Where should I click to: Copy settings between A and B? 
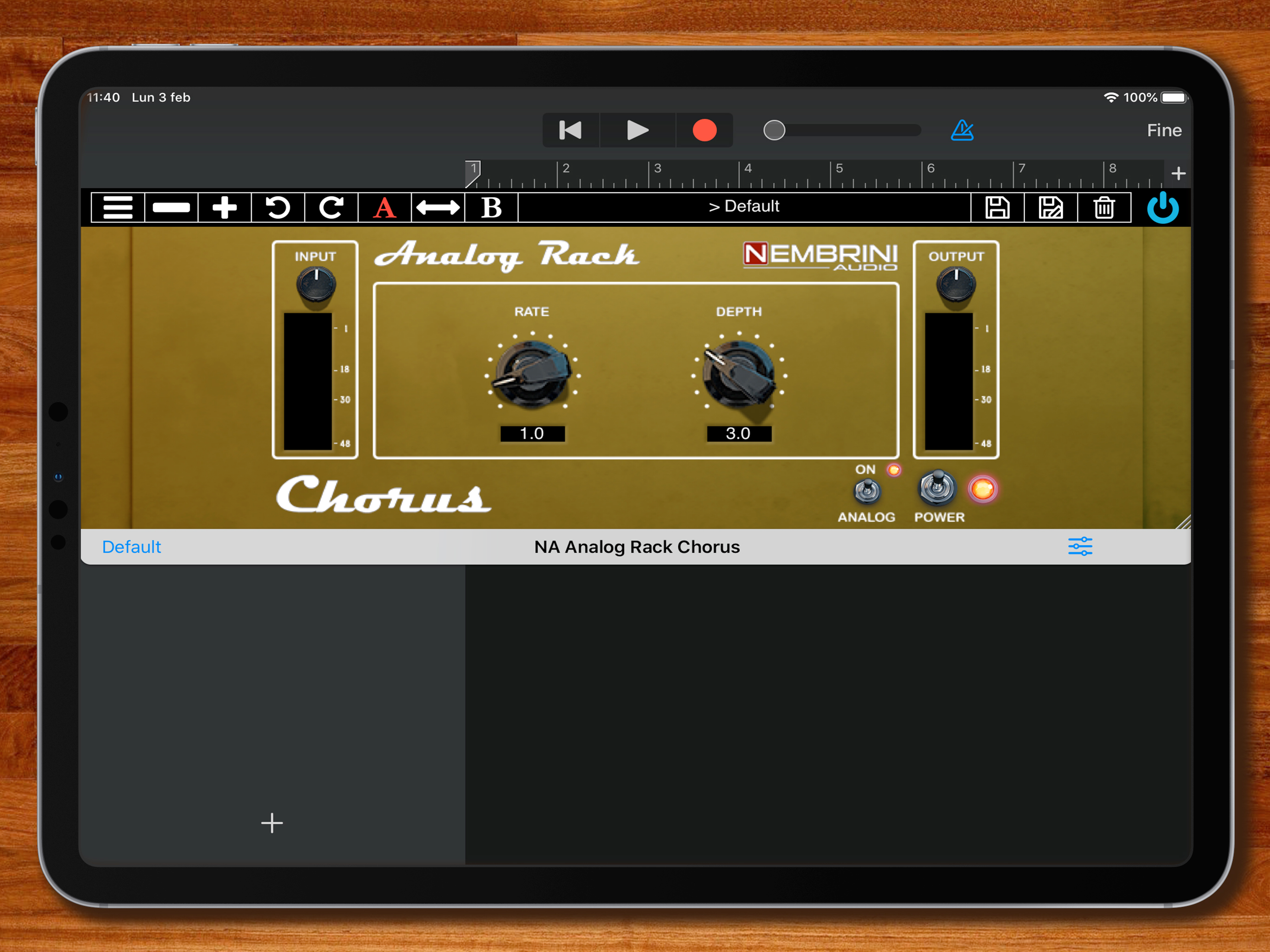click(x=438, y=207)
